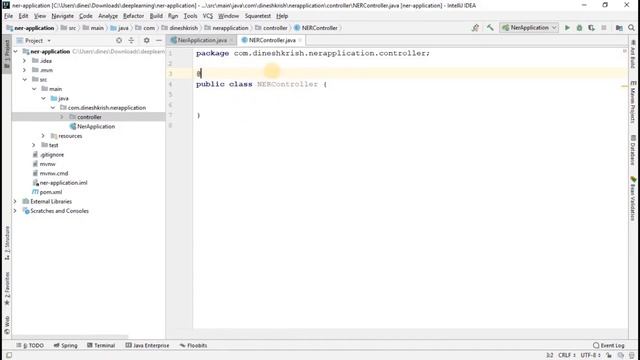This screenshot has height=360, width=640.
Task: Collapse the src folder
Action: (x=24, y=80)
